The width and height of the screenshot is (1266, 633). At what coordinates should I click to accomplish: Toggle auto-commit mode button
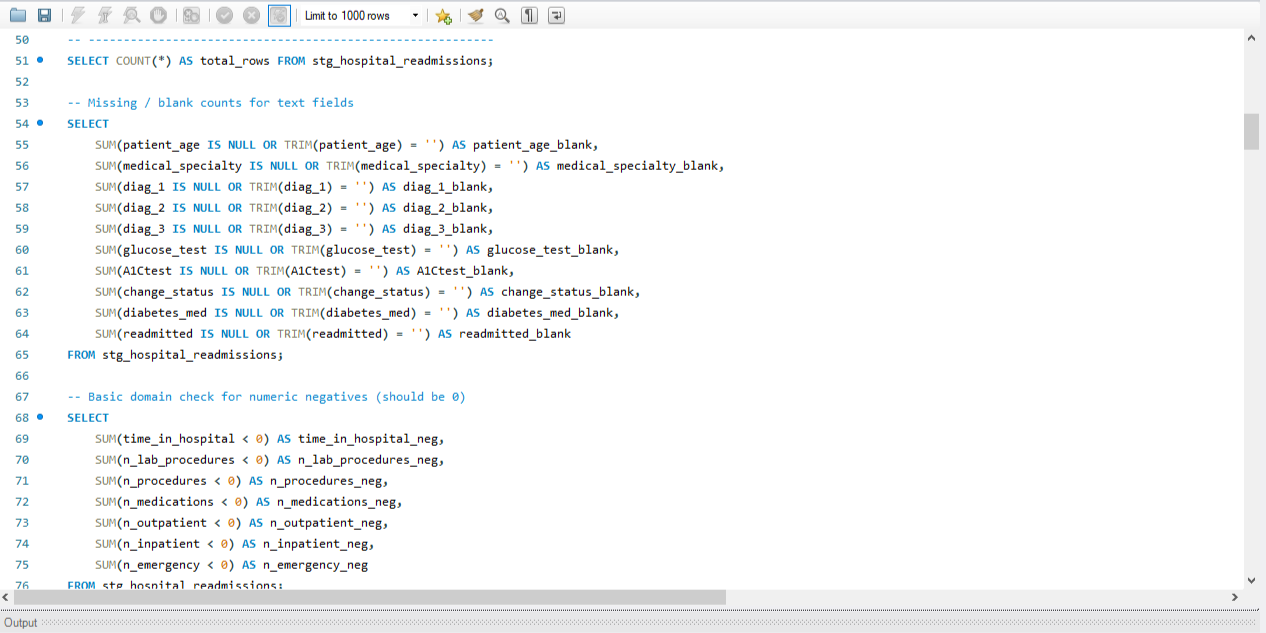tap(279, 15)
